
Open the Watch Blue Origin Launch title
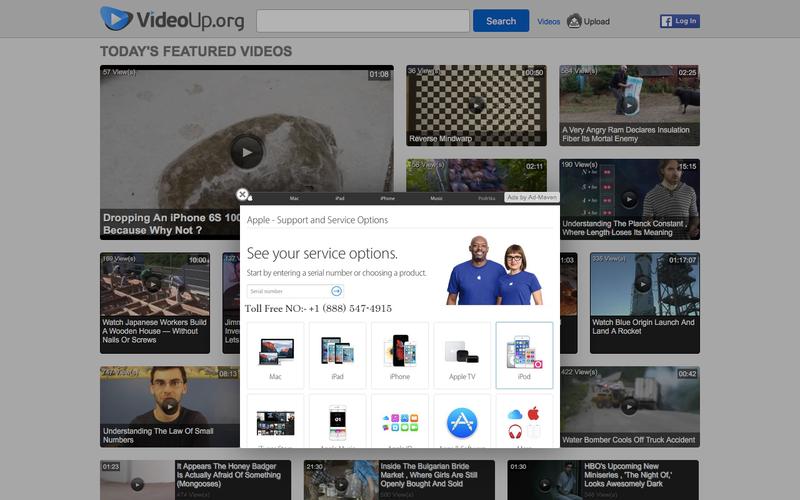pyautogui.click(x=643, y=327)
